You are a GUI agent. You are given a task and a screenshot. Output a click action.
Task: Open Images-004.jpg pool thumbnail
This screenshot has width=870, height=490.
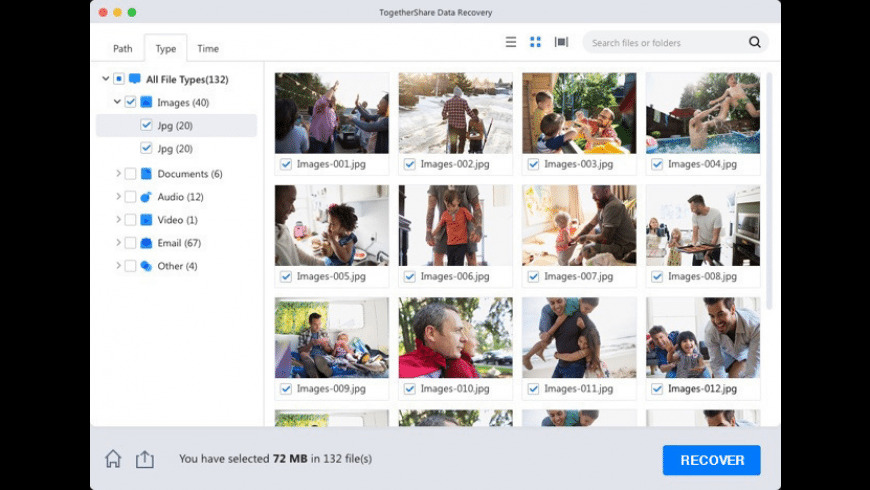click(703, 113)
